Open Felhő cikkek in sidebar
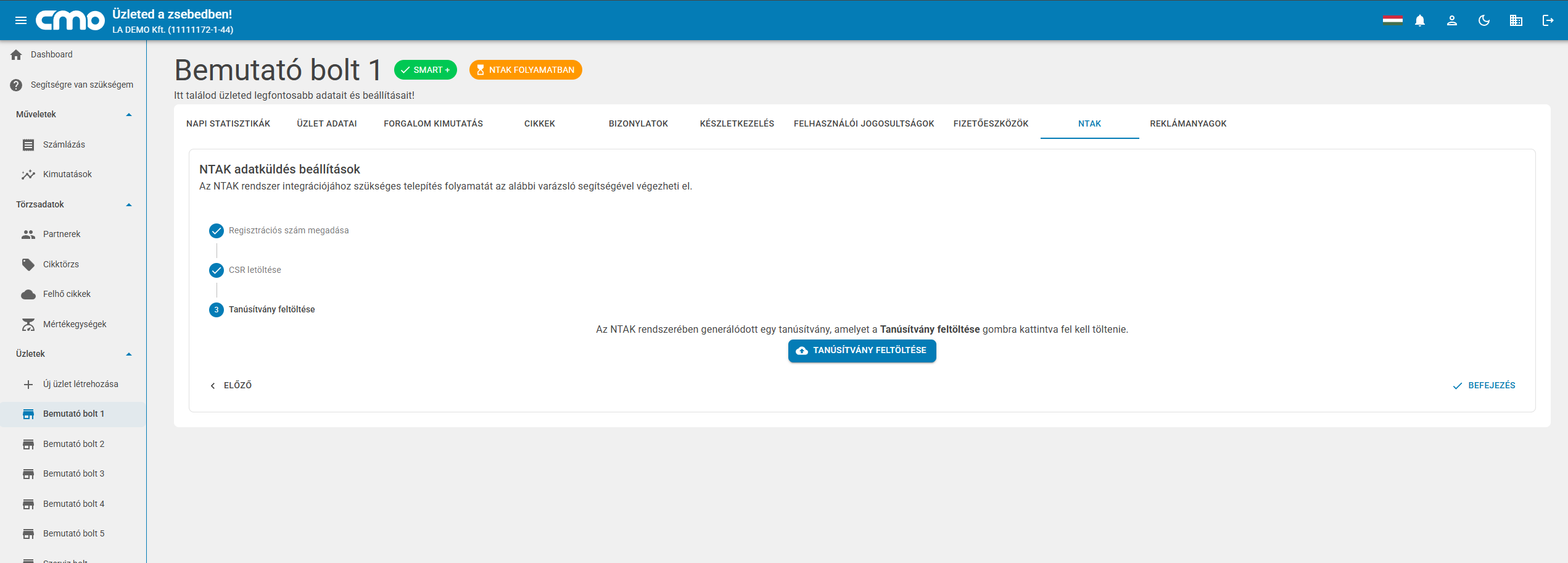This screenshot has height=563, width=1568. pyautogui.click(x=73, y=294)
